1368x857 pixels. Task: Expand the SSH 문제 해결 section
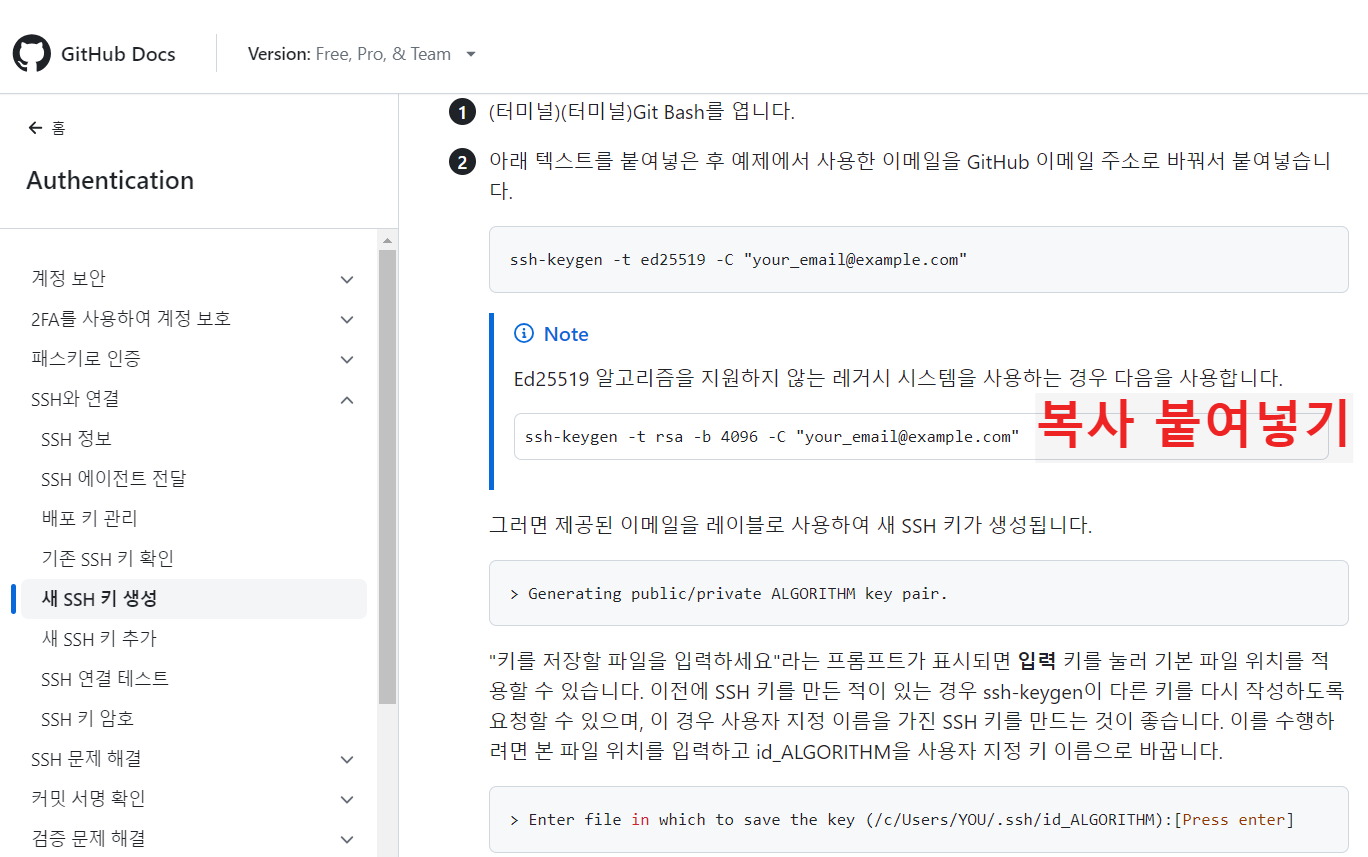click(193, 759)
